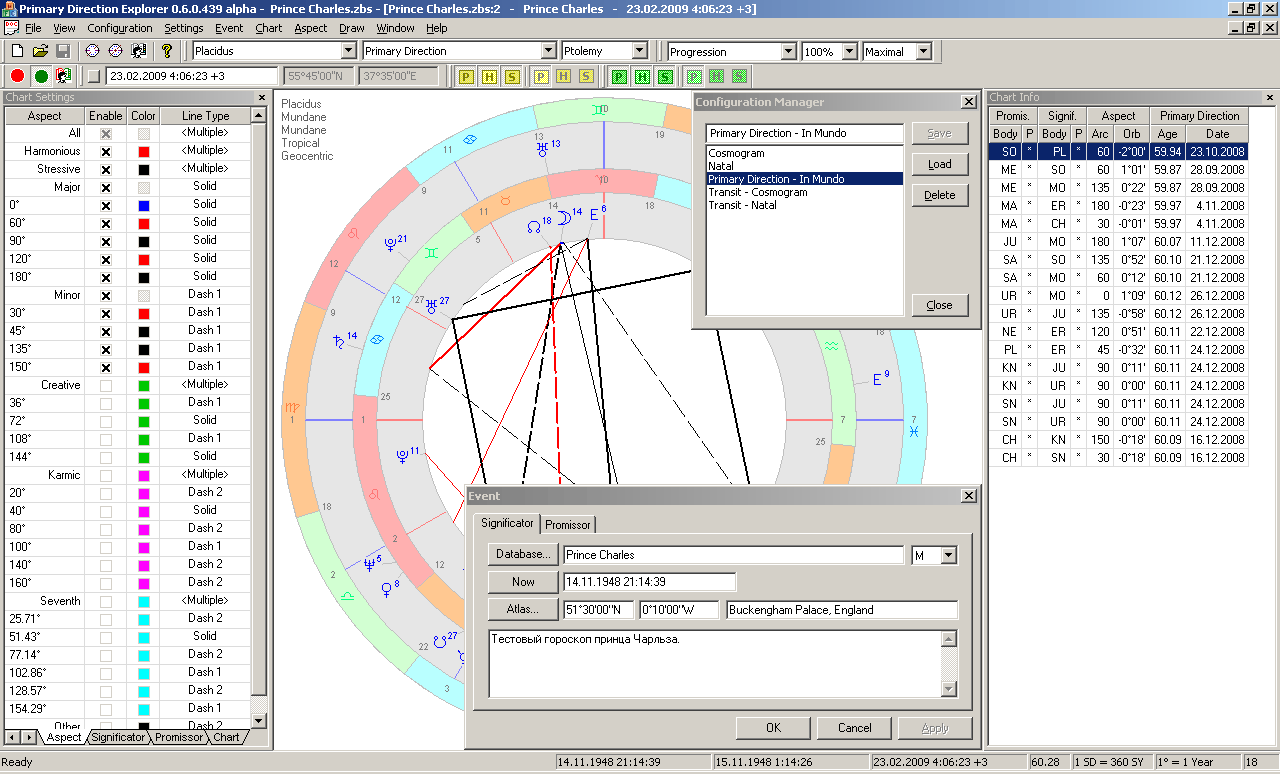
Task: Click the Database... button
Action: click(x=523, y=554)
